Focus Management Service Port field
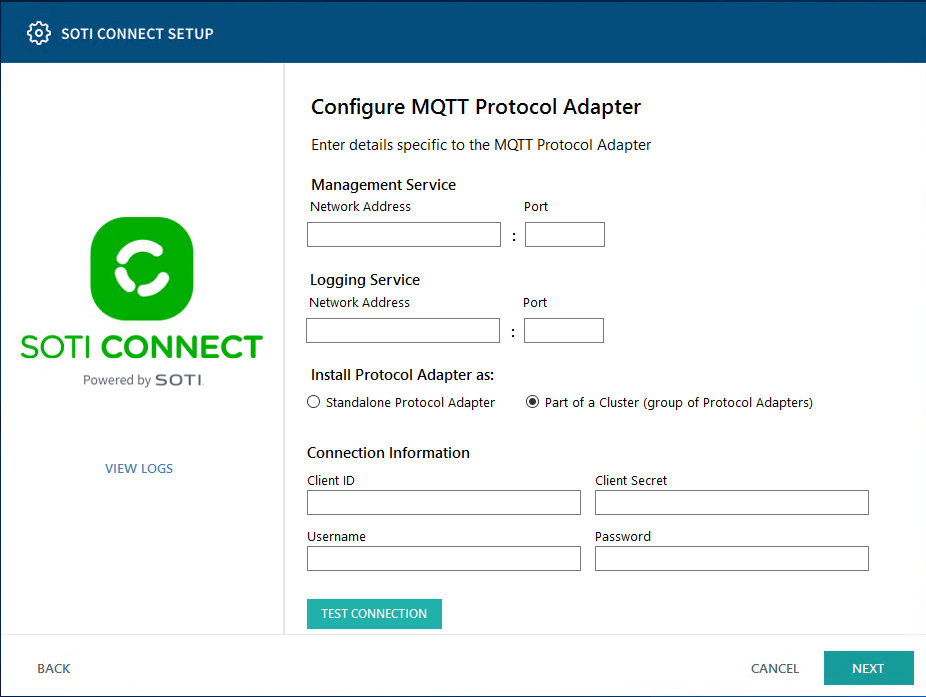926x697 pixels. click(565, 234)
